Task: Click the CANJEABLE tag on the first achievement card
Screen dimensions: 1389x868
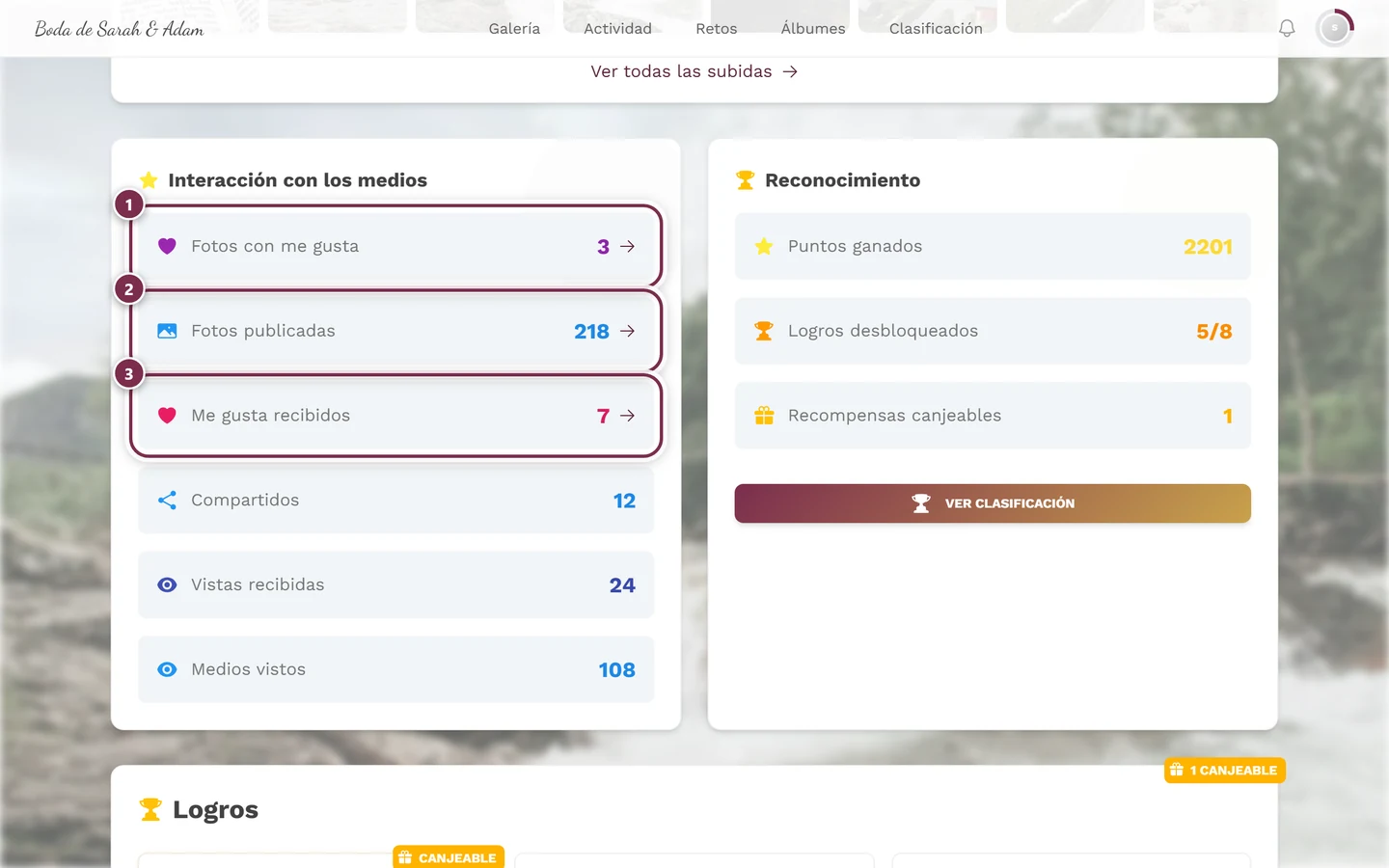Action: coord(449,857)
